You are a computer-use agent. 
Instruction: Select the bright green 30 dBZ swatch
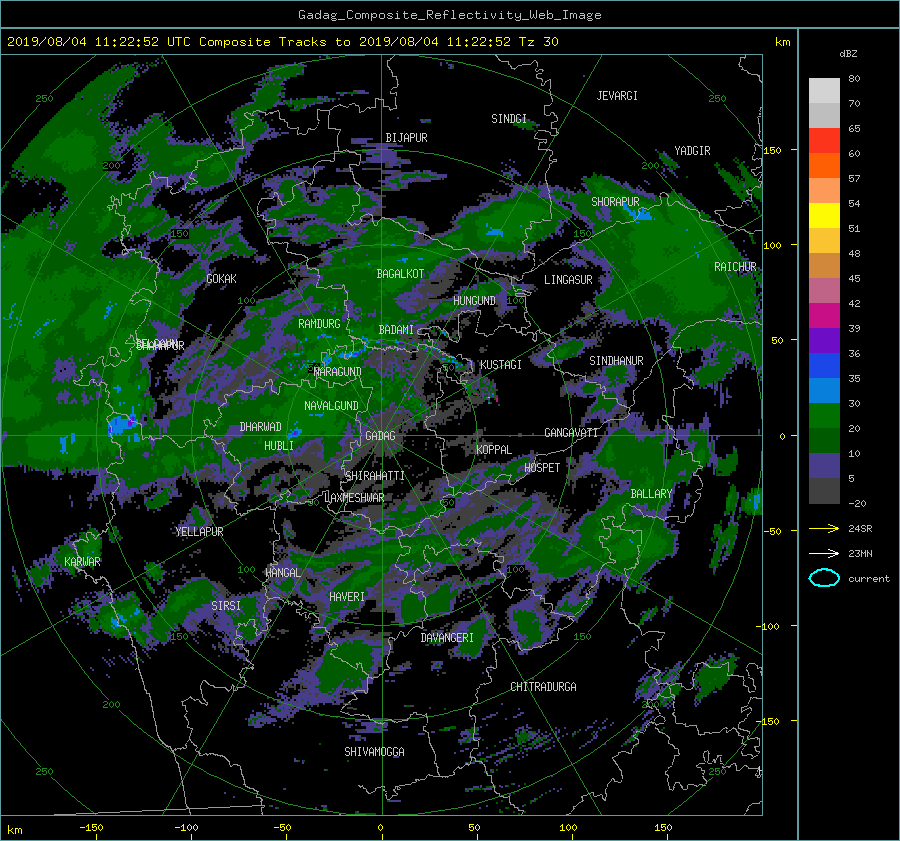[x=824, y=416]
